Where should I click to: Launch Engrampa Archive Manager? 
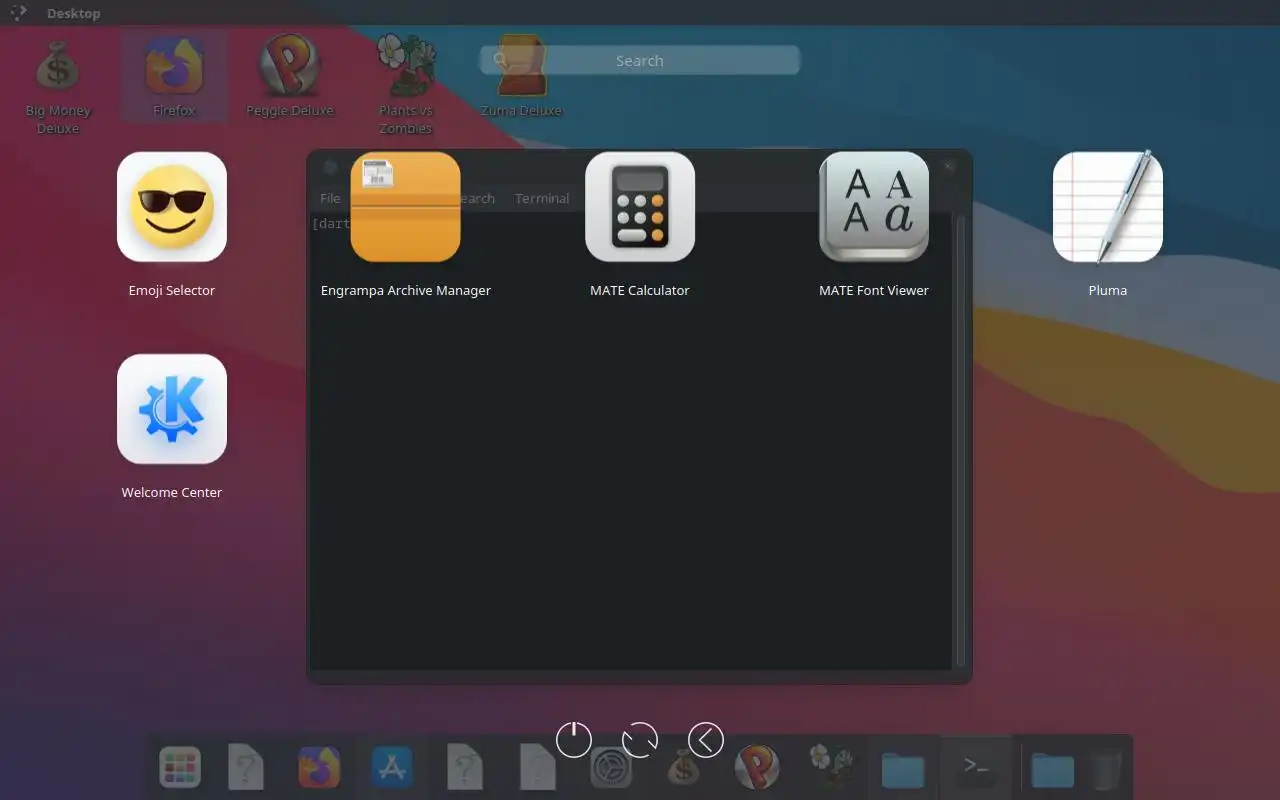click(406, 207)
